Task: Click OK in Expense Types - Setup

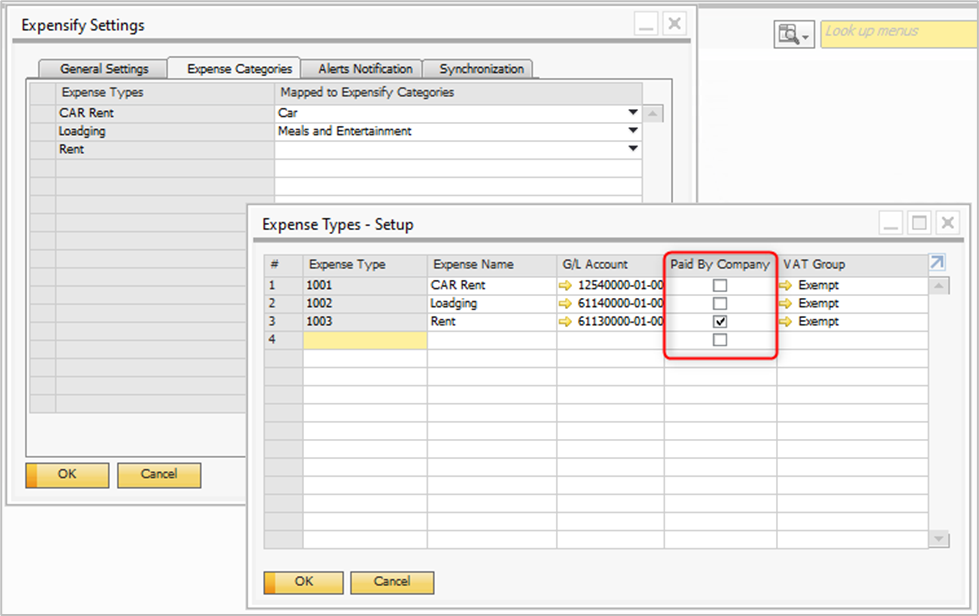Action: (x=304, y=582)
